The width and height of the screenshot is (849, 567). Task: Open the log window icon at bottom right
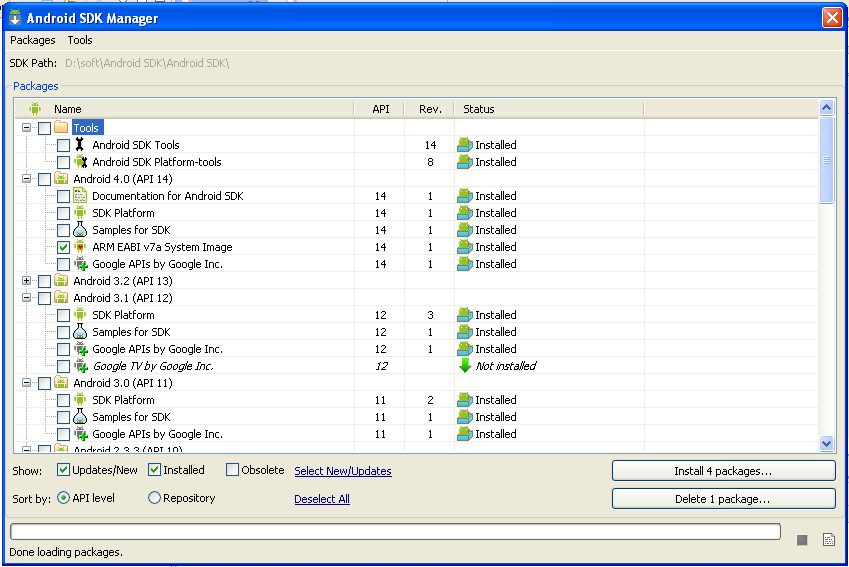point(828,539)
